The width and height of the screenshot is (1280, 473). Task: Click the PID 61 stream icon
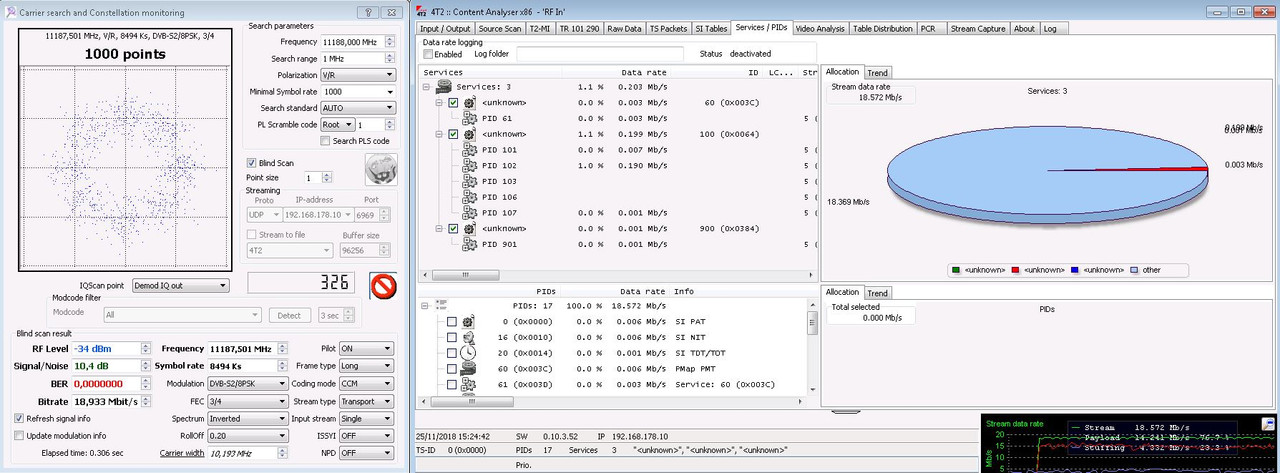pyautogui.click(x=469, y=118)
